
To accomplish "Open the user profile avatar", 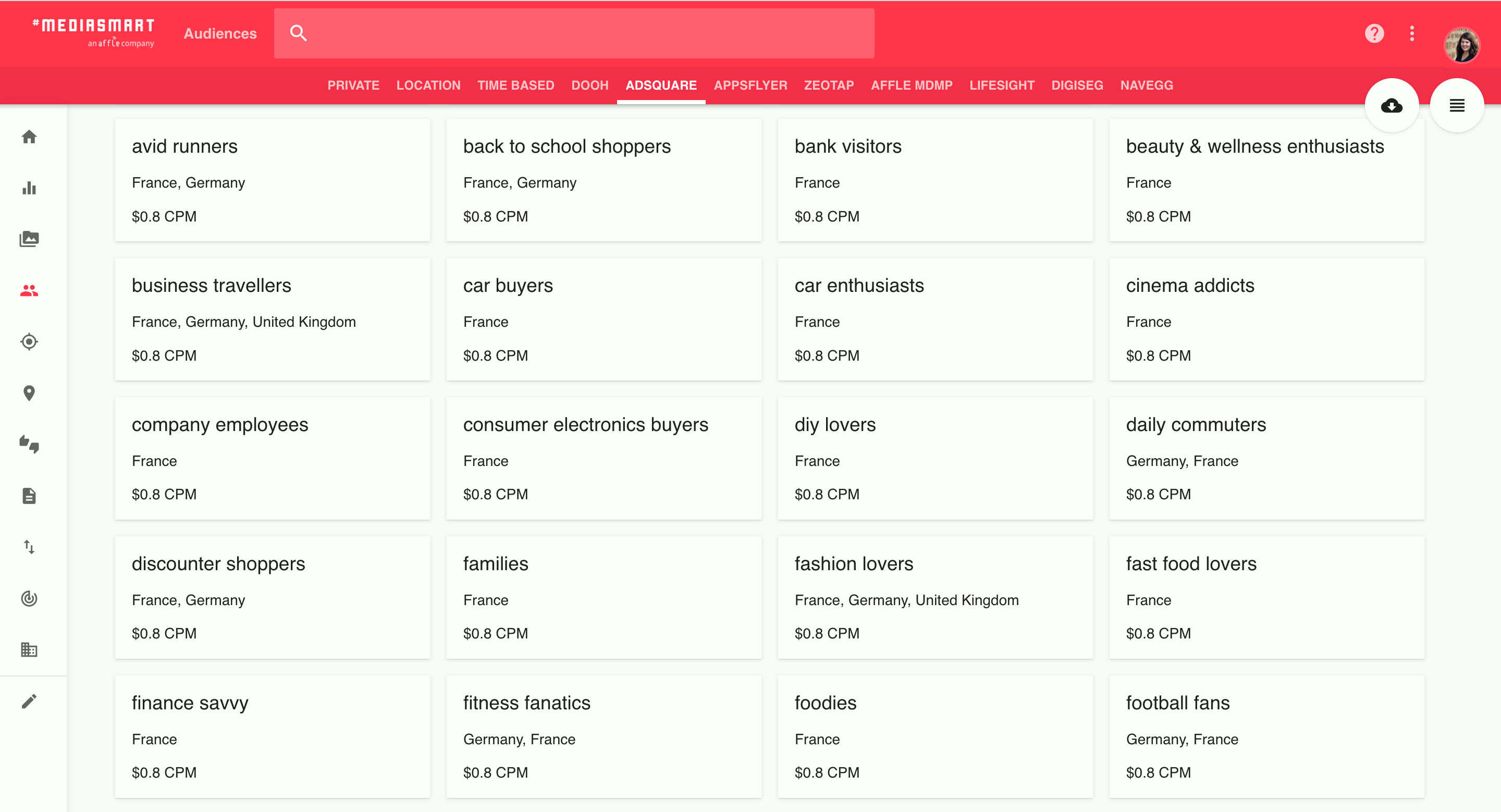I will (1461, 44).
